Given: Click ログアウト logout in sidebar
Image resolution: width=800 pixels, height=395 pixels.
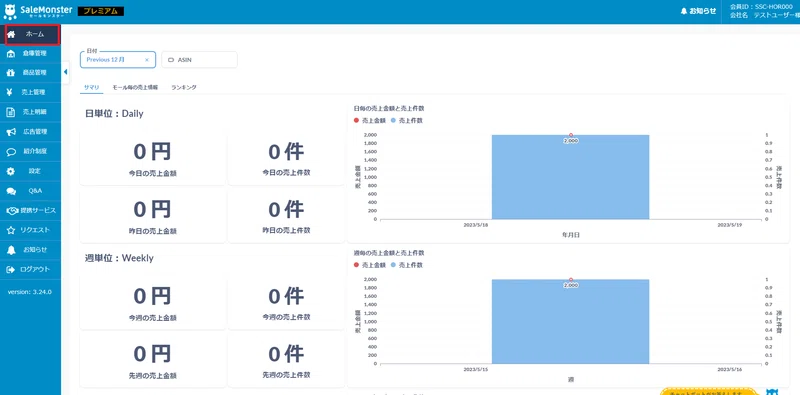Looking at the screenshot, I should (x=31, y=269).
